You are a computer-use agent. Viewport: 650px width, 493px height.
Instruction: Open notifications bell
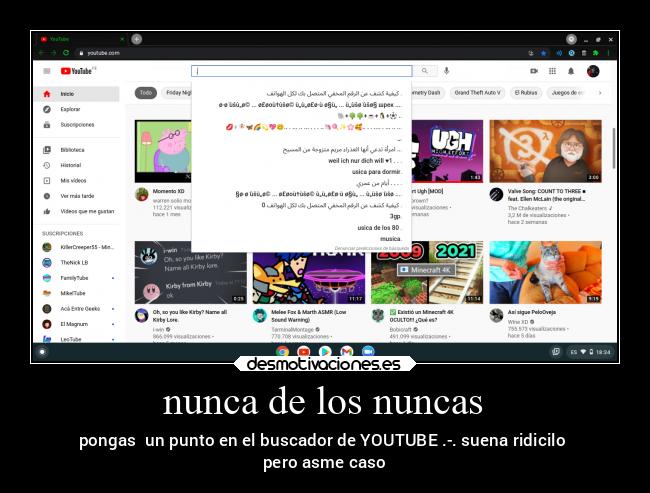571,71
